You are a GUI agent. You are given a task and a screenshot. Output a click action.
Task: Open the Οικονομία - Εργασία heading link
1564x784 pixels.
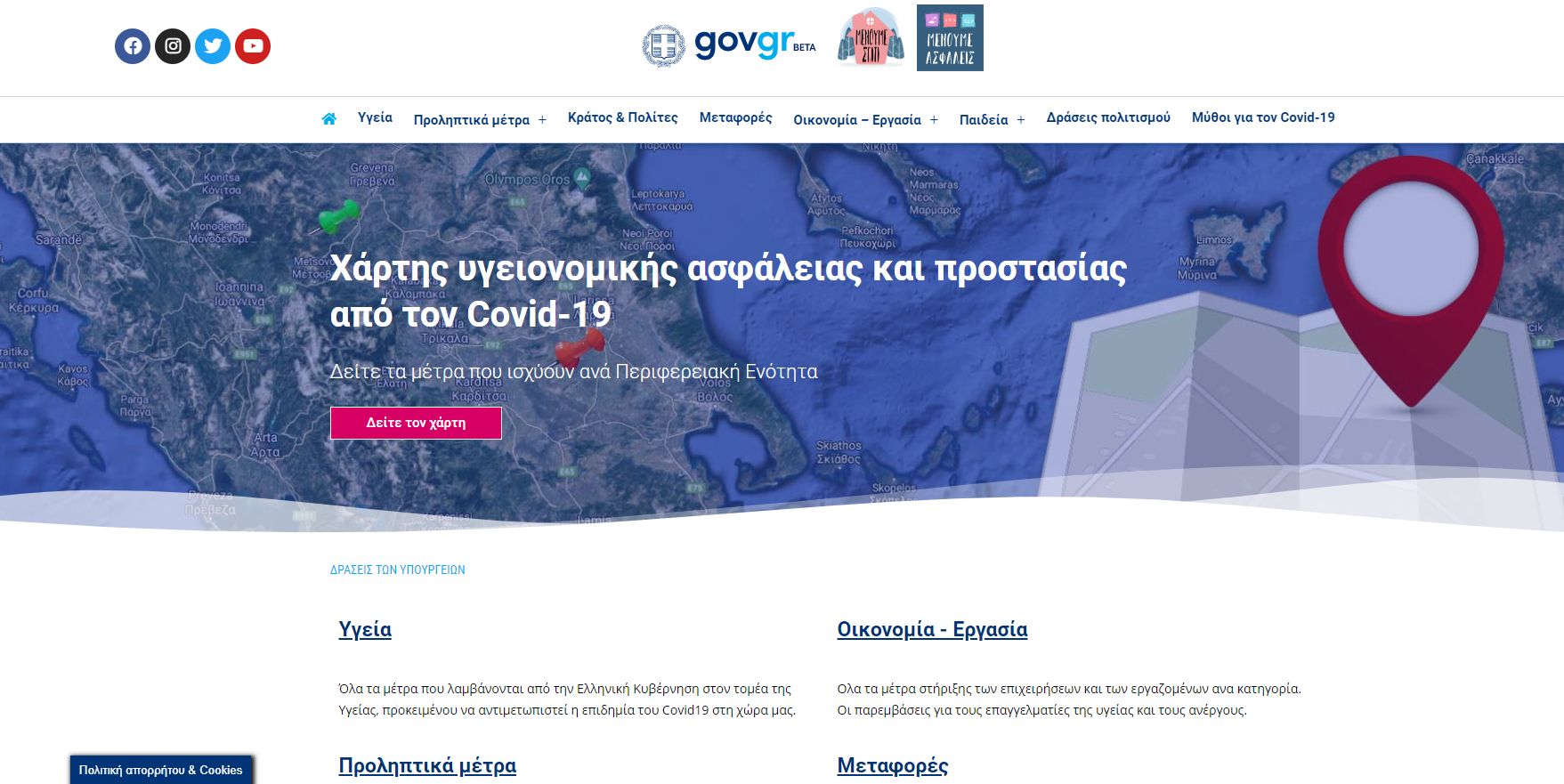tap(932, 629)
